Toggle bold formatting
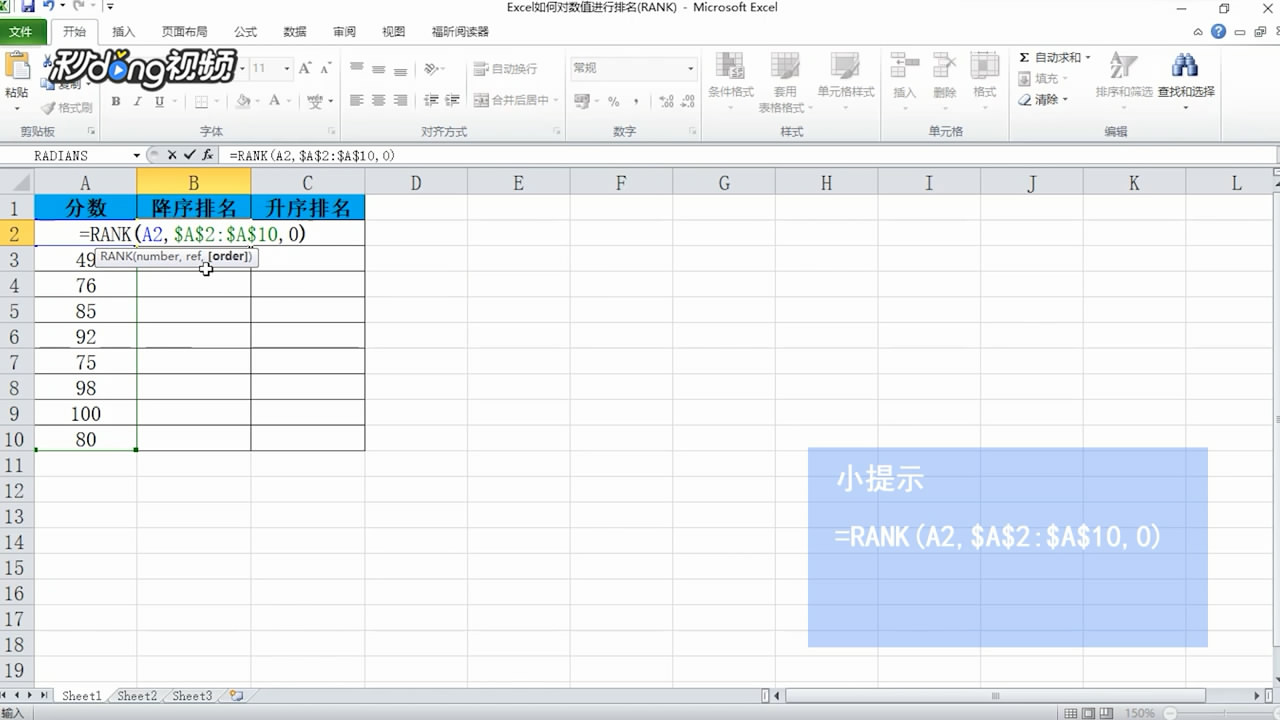This screenshot has height=720, width=1280. point(115,101)
